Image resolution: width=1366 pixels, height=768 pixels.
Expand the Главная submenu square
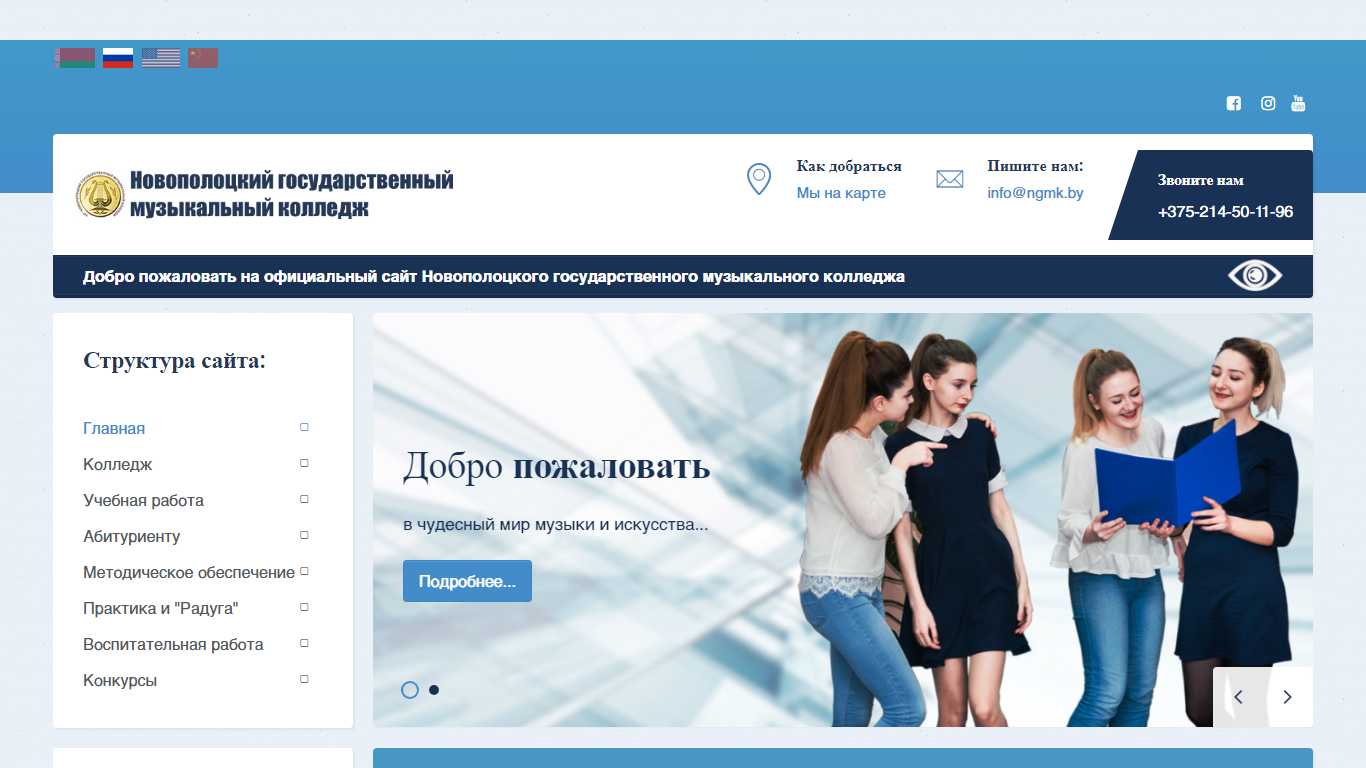[305, 427]
